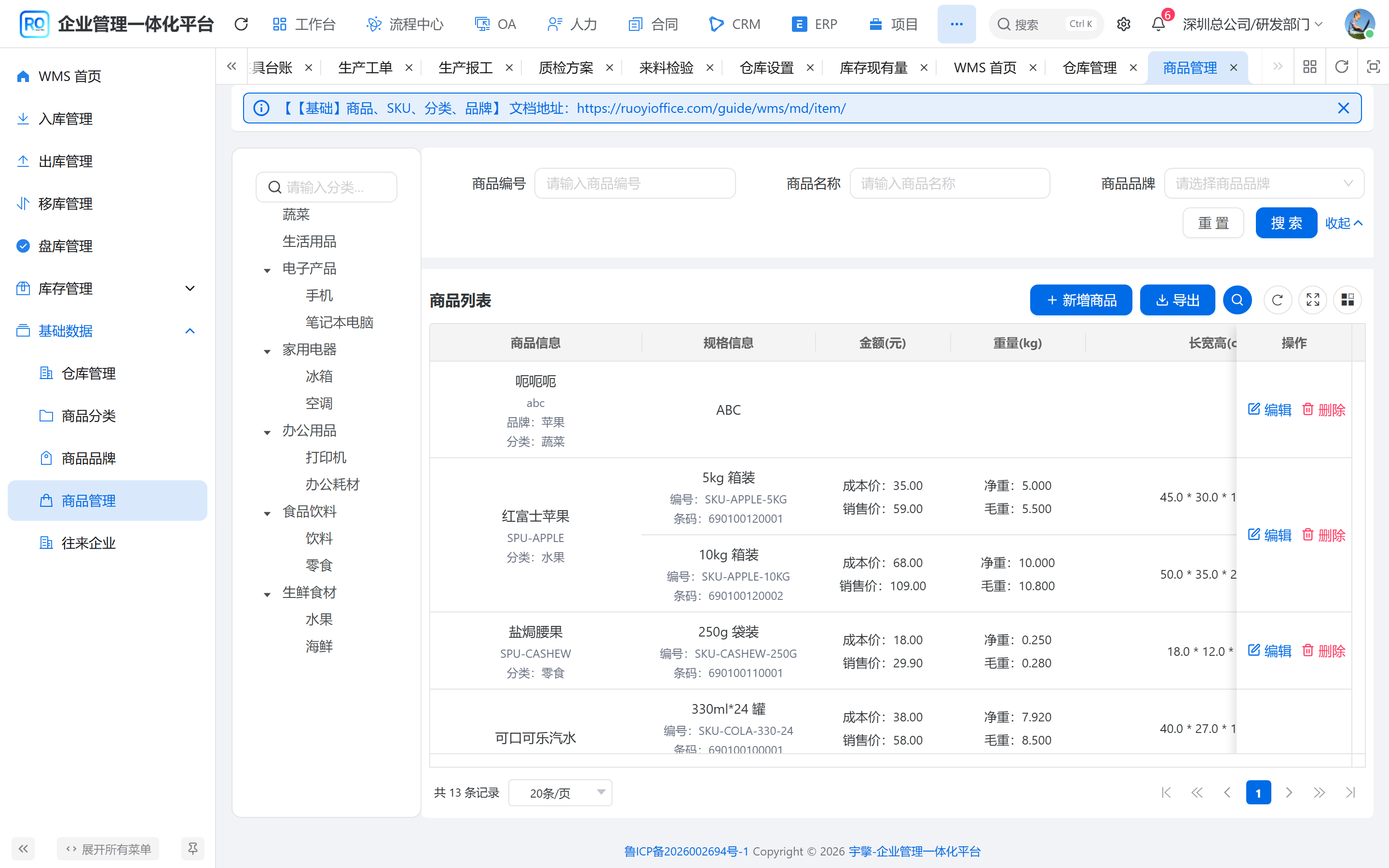This screenshot has height=868, width=1389.
Task: Select 笔记本电脑 in category tree
Action: (339, 322)
